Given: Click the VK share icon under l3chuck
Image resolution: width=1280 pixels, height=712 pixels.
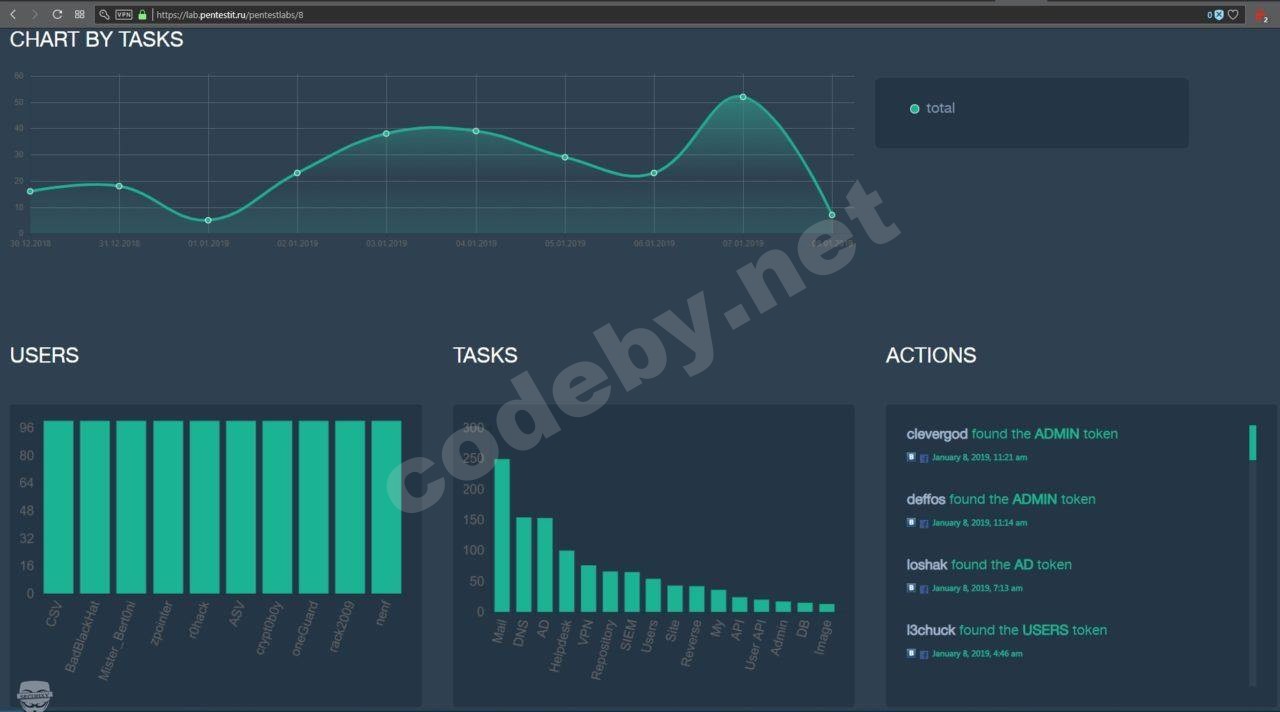Looking at the screenshot, I should tap(911, 652).
